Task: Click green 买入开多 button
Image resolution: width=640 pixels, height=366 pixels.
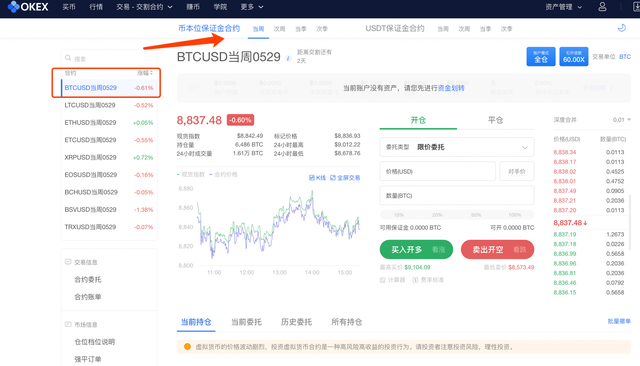Action: [416, 249]
